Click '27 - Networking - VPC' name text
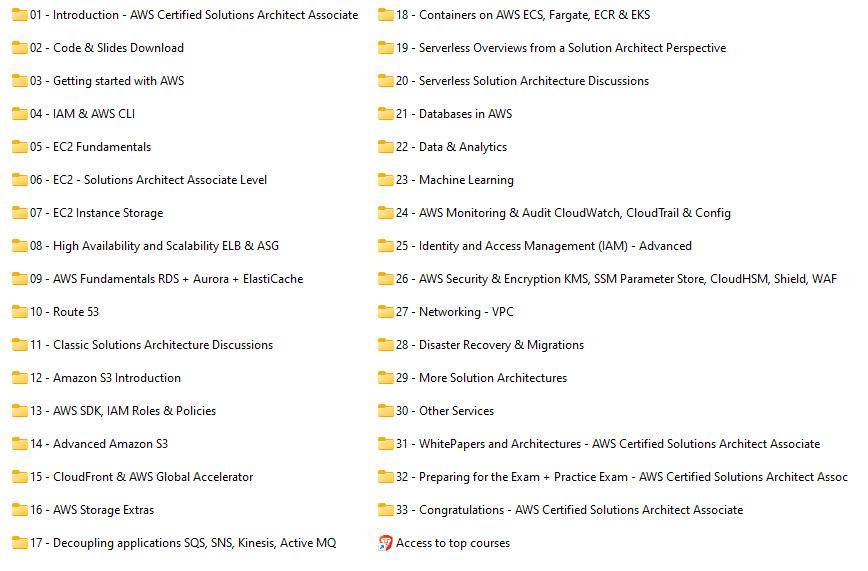This screenshot has width=868, height=571. pyautogui.click(x=454, y=312)
